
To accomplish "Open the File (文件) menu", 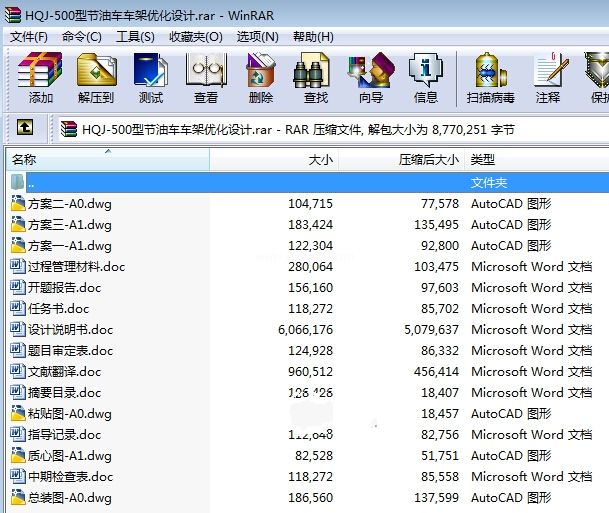I will coord(29,37).
